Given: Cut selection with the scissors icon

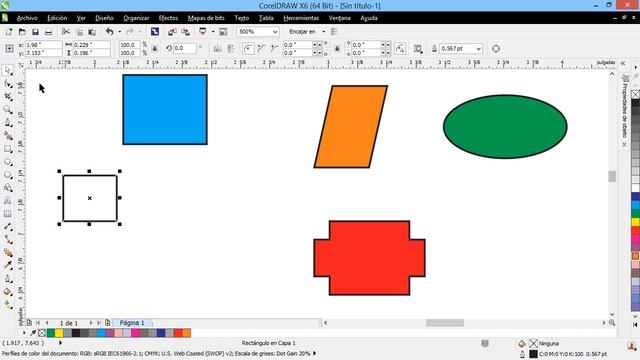Looking at the screenshot, I should click(65, 32).
